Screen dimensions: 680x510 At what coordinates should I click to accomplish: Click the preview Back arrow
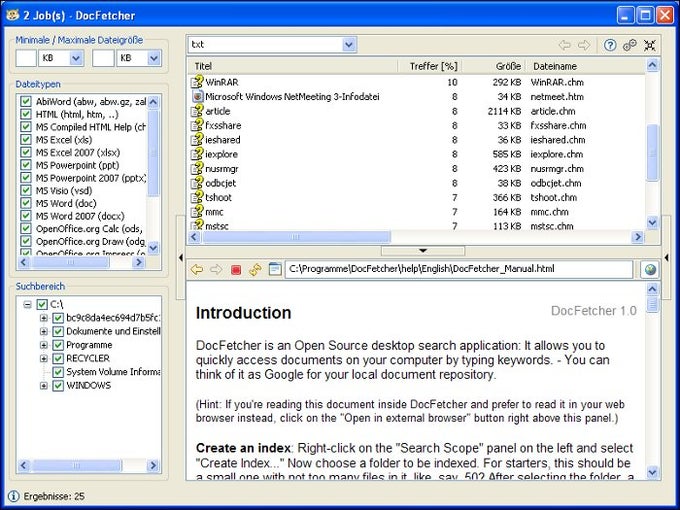[197, 270]
